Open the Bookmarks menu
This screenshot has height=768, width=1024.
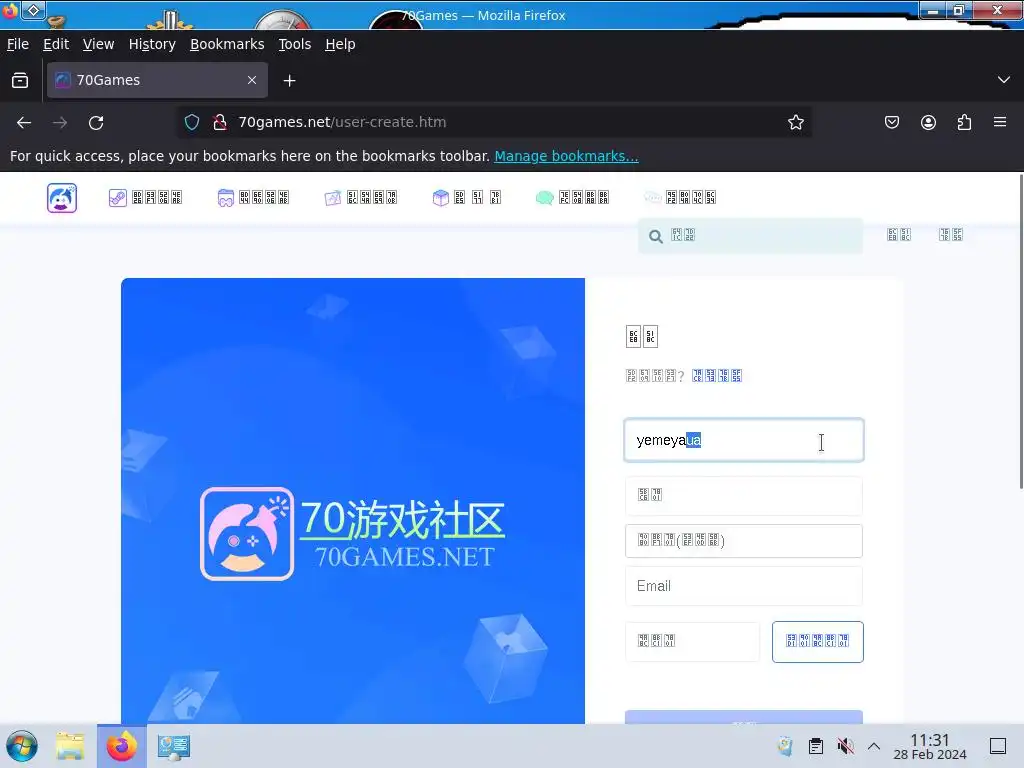pyautogui.click(x=227, y=44)
